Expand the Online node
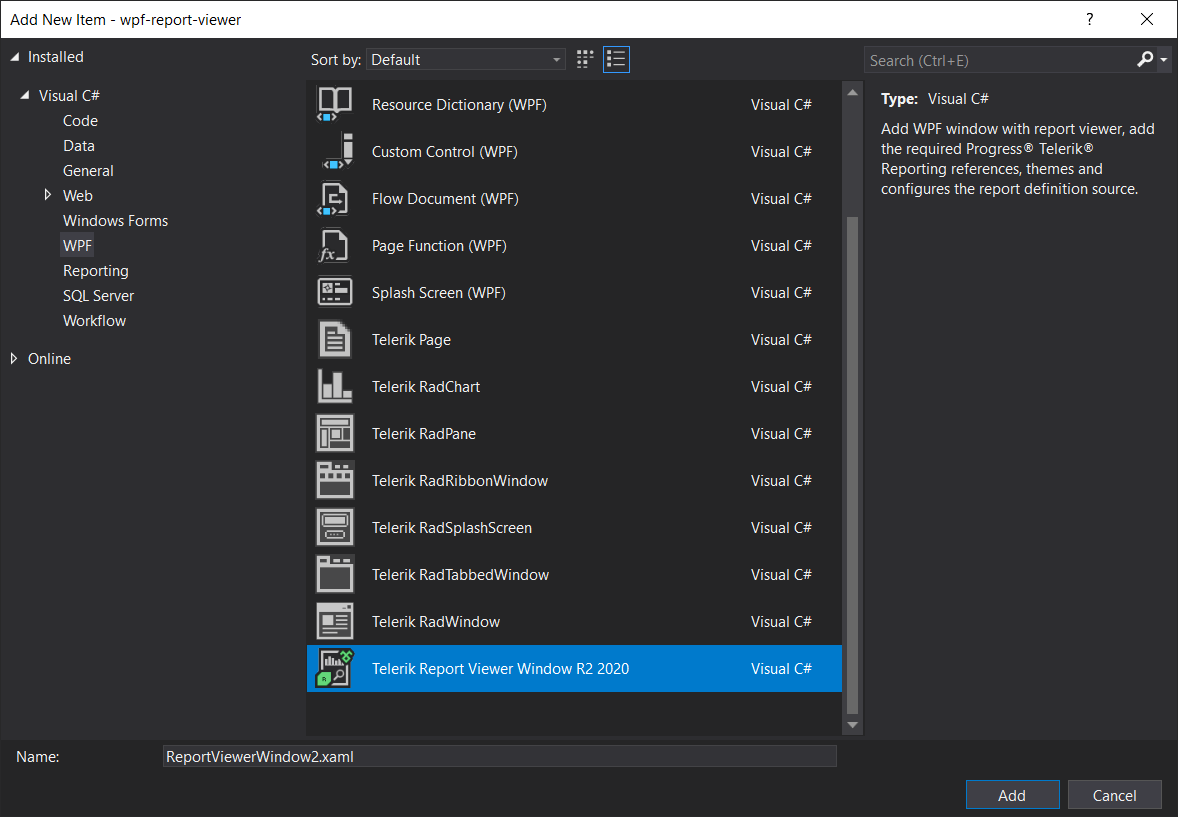1178x817 pixels. [14, 359]
